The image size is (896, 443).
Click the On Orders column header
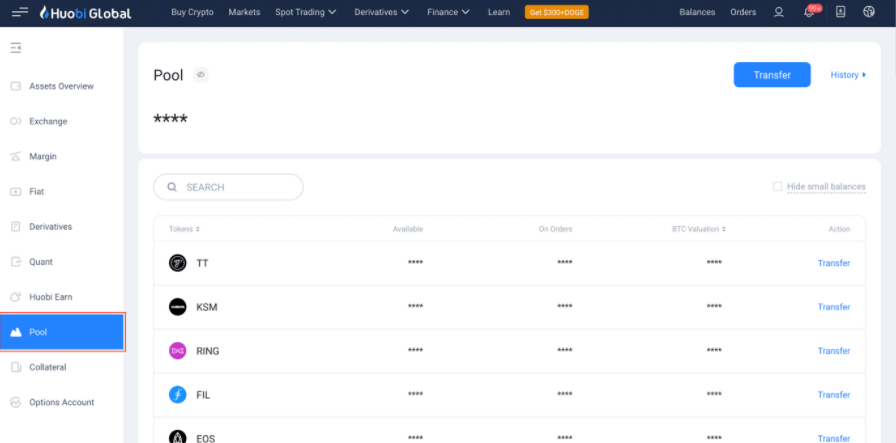click(x=555, y=229)
